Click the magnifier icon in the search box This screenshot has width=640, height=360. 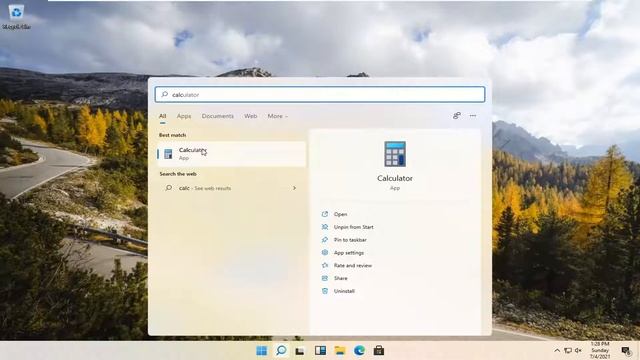coord(164,94)
